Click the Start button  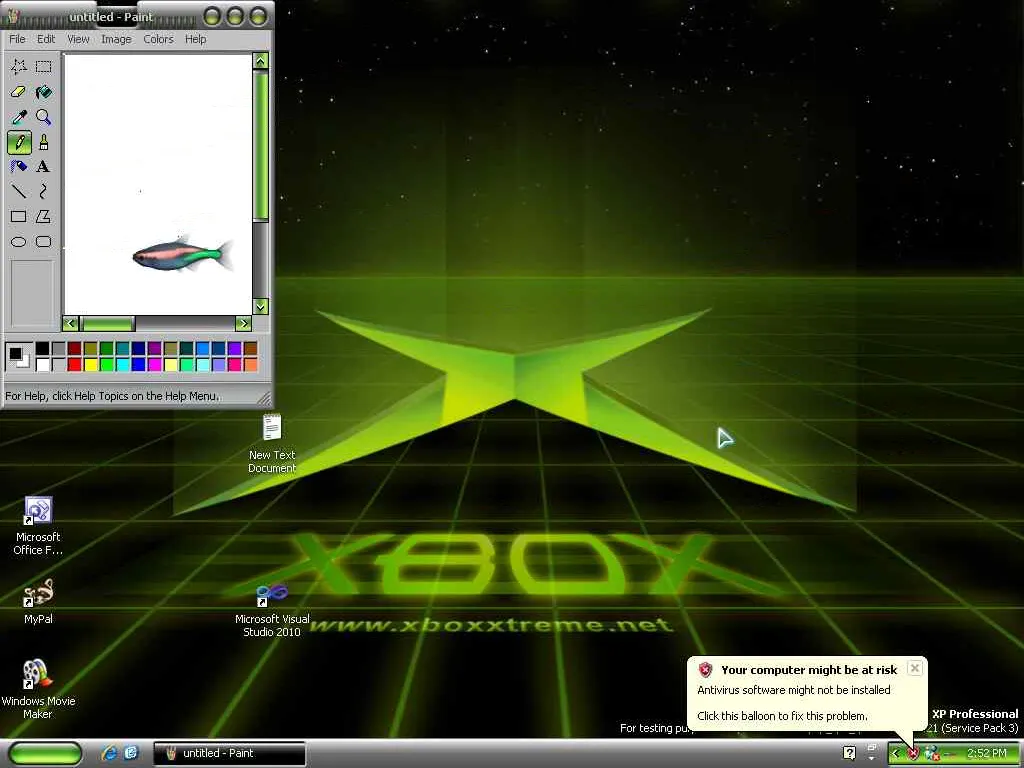(46, 754)
